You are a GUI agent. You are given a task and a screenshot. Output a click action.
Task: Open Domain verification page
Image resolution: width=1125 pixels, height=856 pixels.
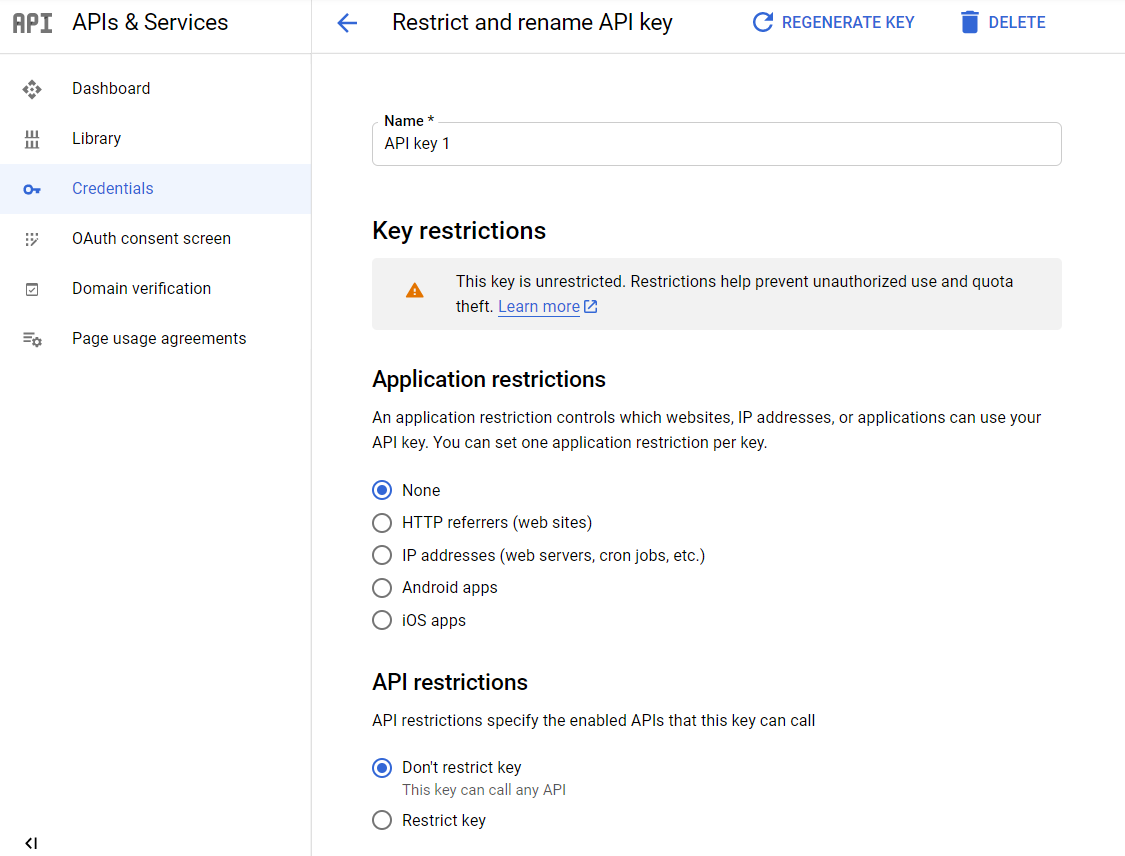156,288
